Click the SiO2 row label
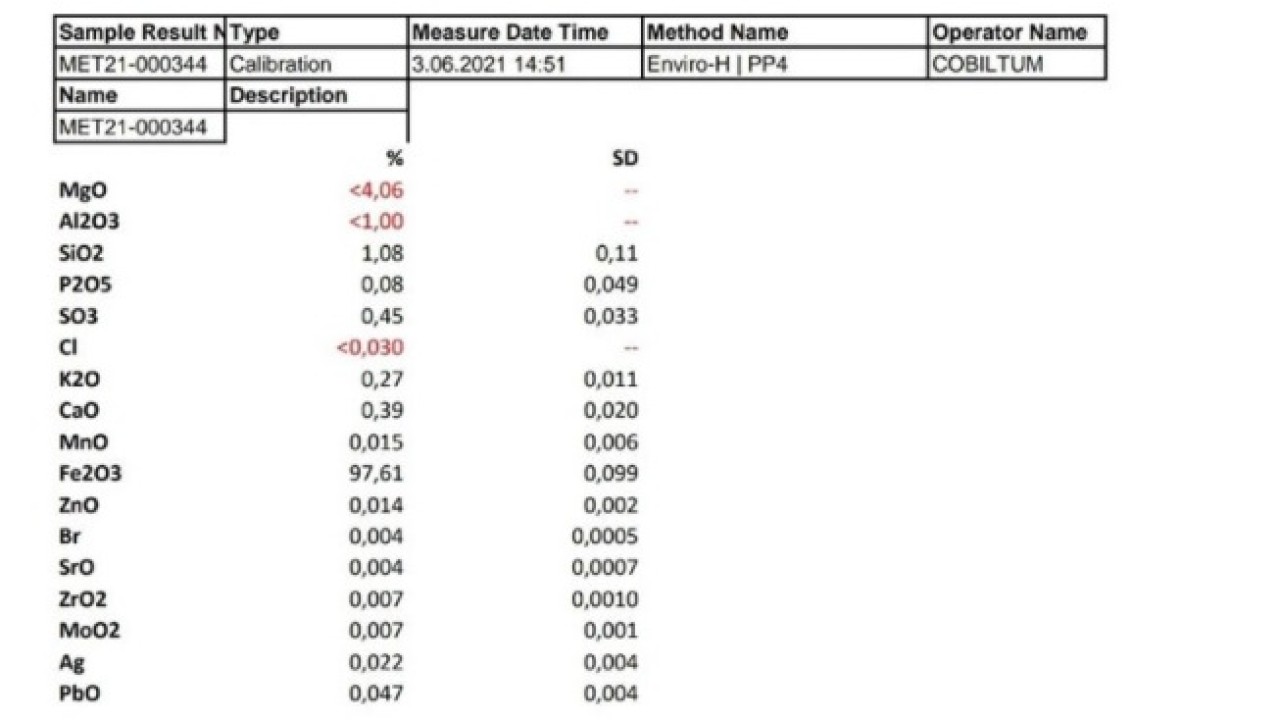 (x=81, y=253)
